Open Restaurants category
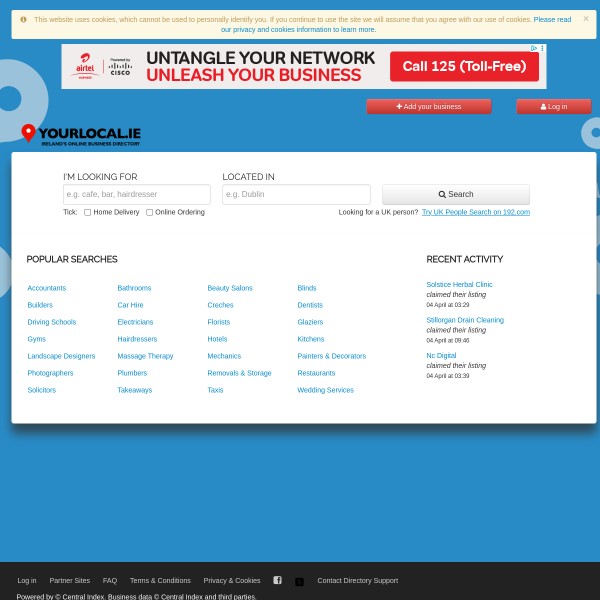 [316, 373]
